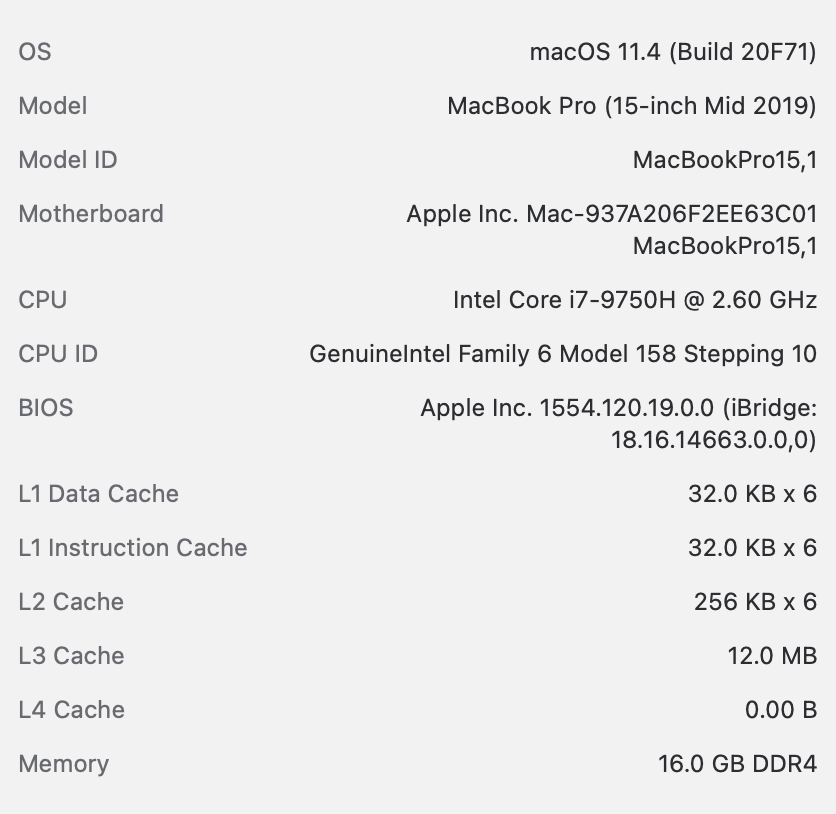Select the CPU ID label
836x814 pixels.
[x=58, y=354]
